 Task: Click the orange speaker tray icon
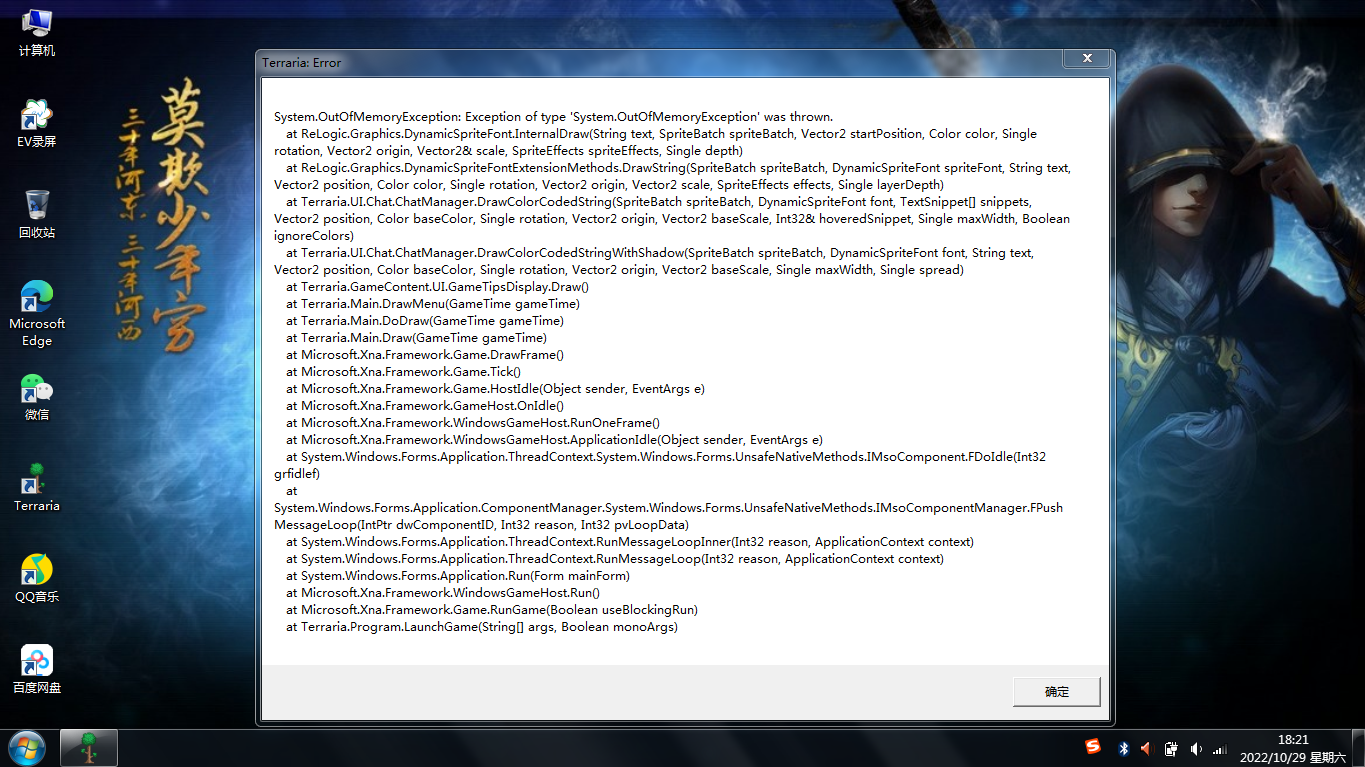tap(1146, 748)
